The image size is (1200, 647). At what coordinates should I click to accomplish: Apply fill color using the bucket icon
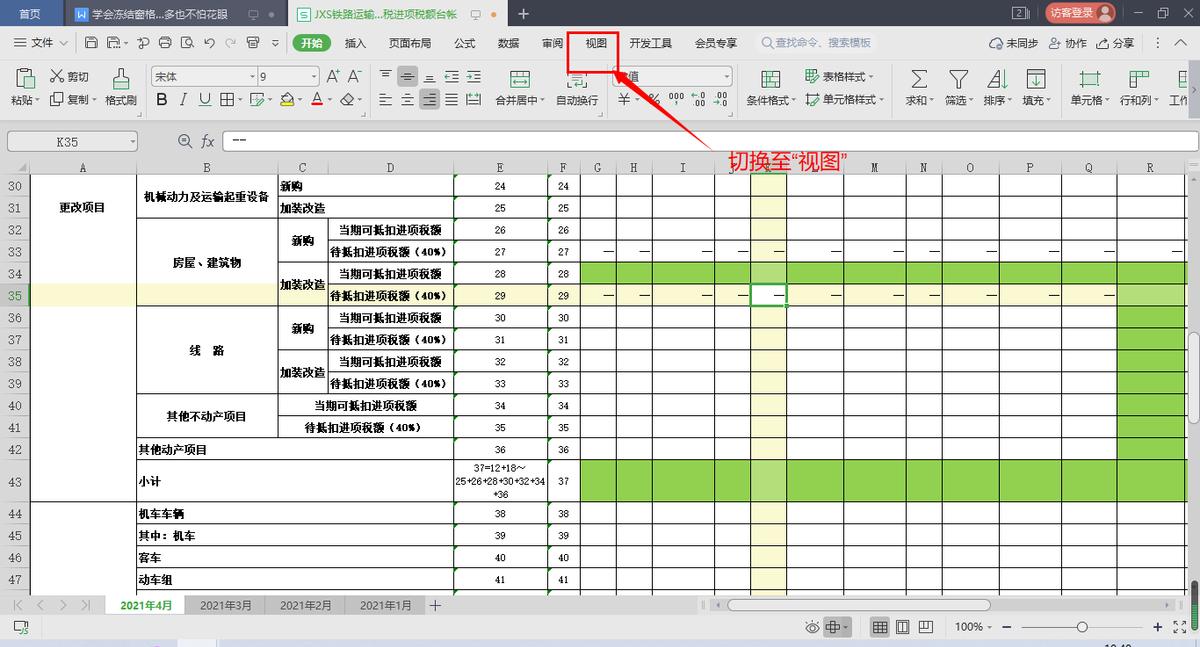coord(285,100)
